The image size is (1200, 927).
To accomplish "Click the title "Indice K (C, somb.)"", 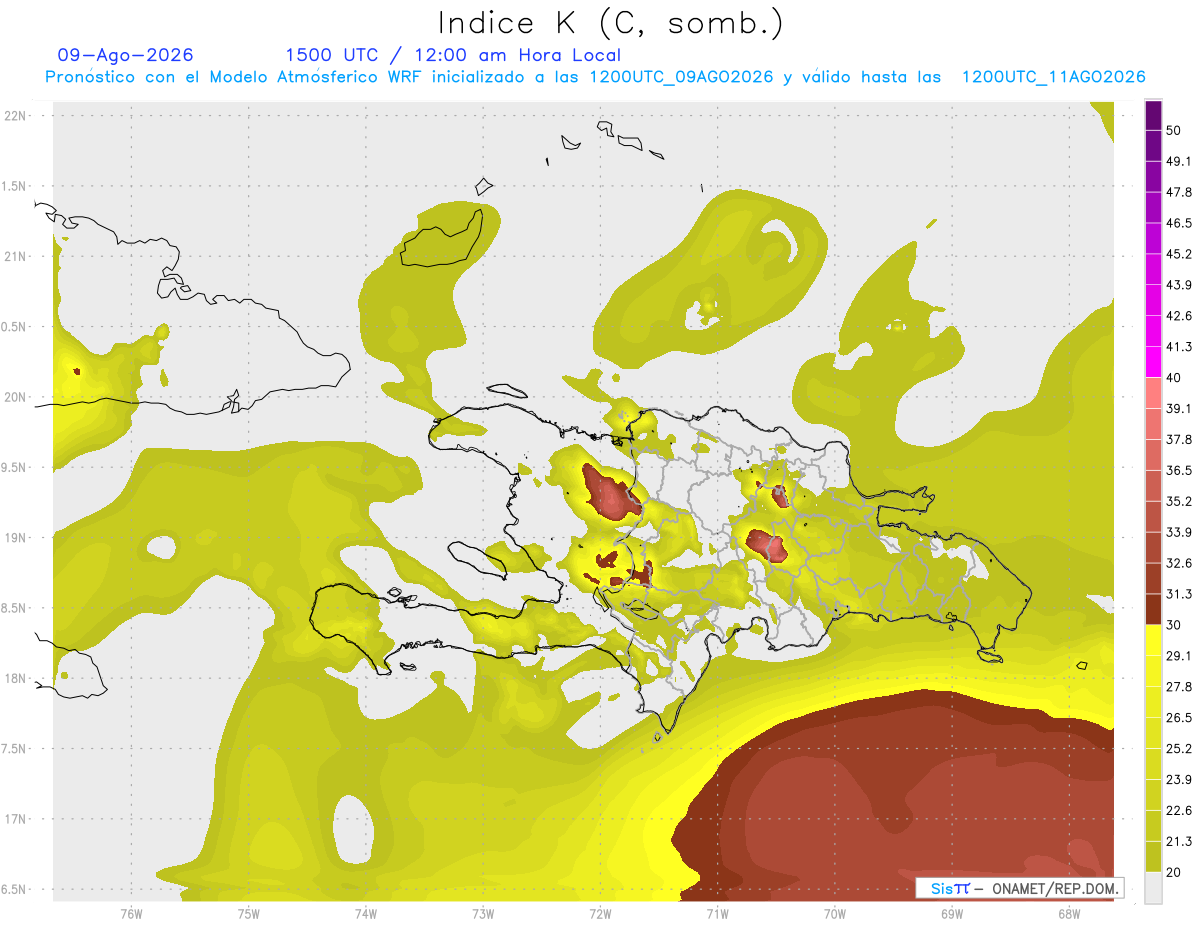I will click(610, 23).
